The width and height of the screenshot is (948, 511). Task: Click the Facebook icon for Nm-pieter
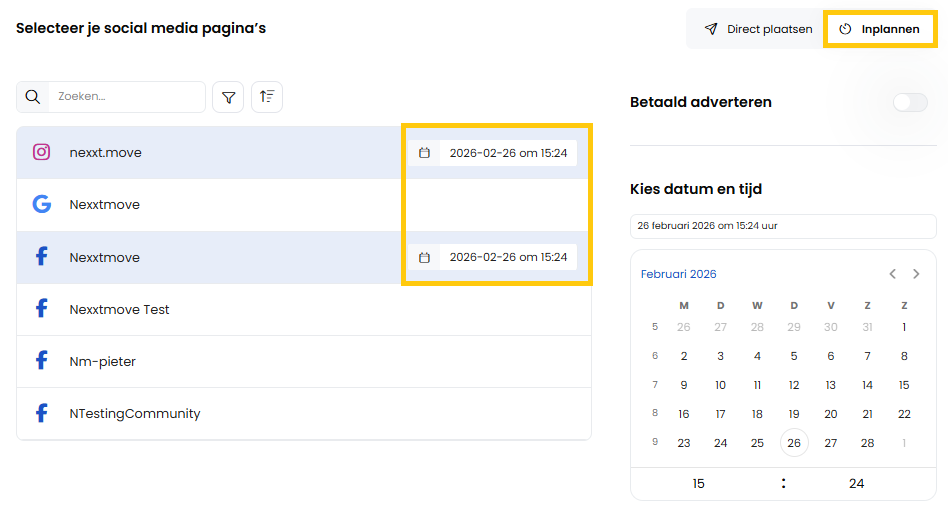(x=42, y=361)
